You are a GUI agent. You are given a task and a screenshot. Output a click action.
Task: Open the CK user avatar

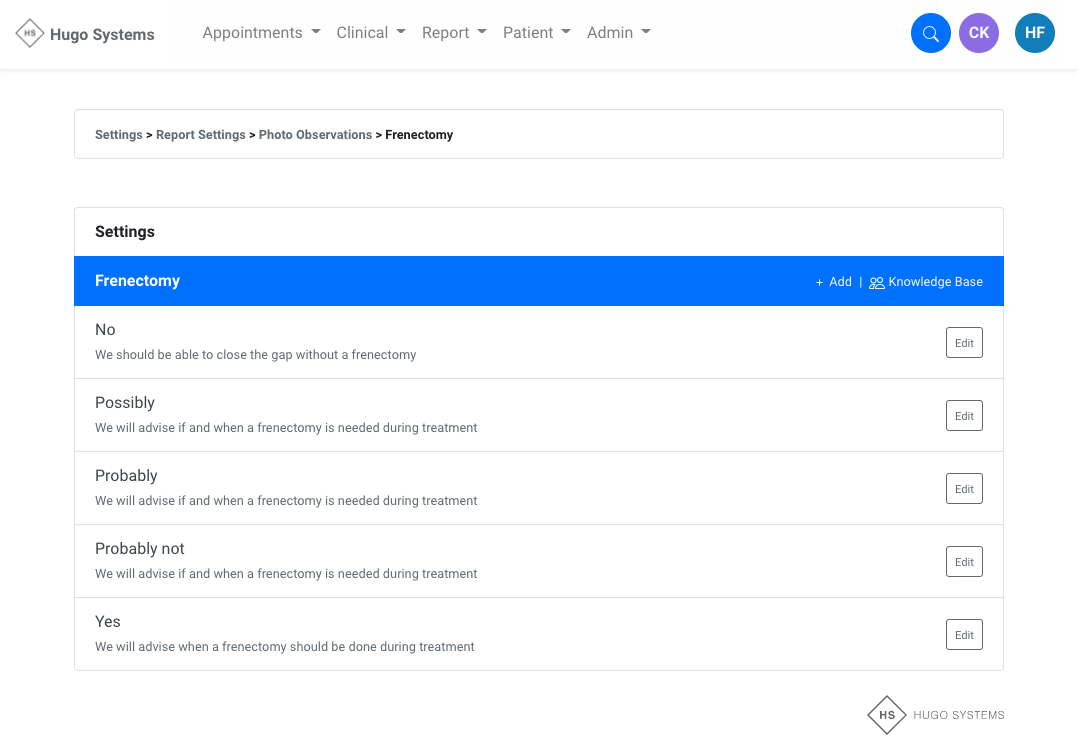[x=978, y=33]
